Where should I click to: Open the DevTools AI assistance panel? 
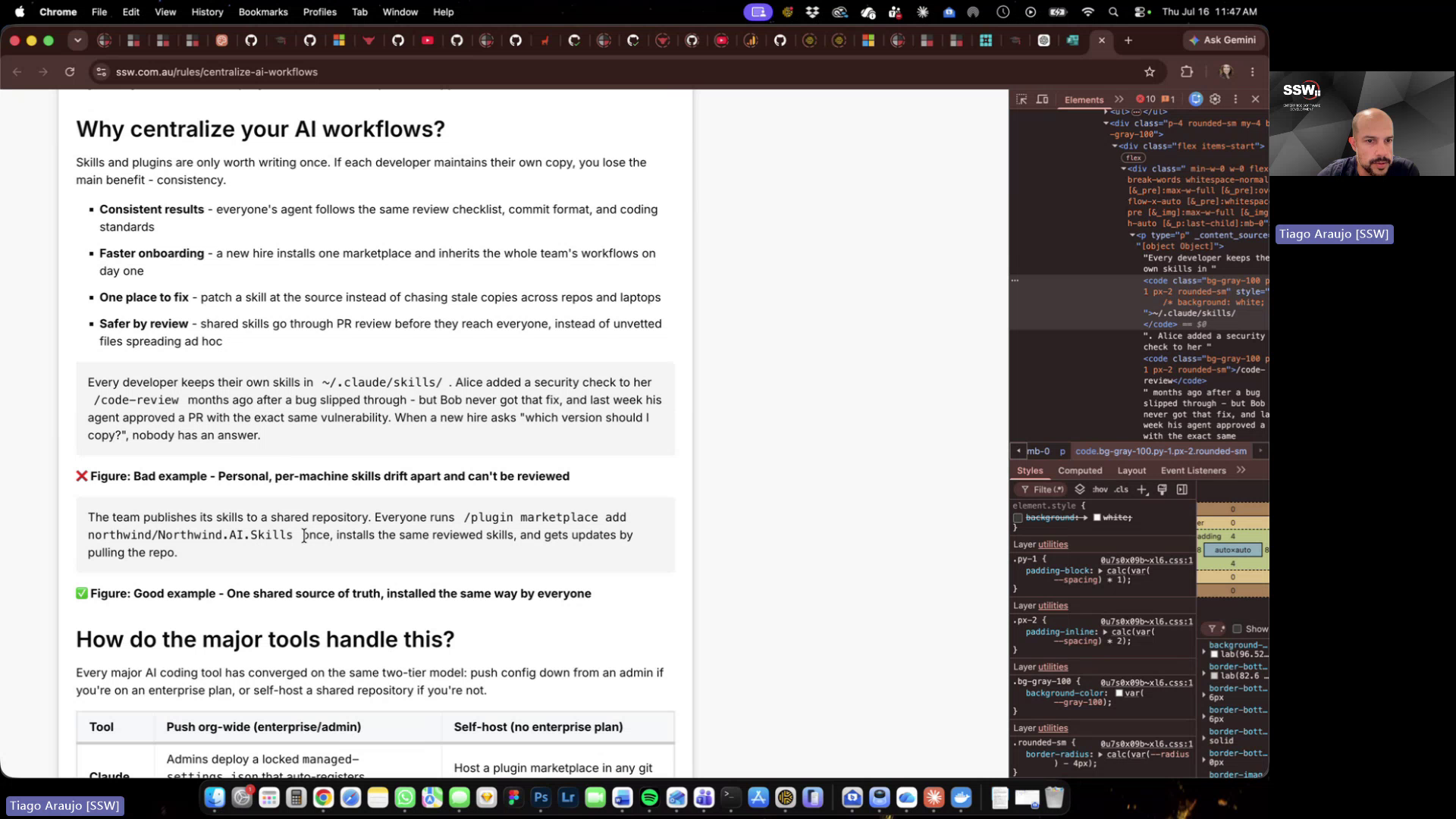pos(1196,99)
